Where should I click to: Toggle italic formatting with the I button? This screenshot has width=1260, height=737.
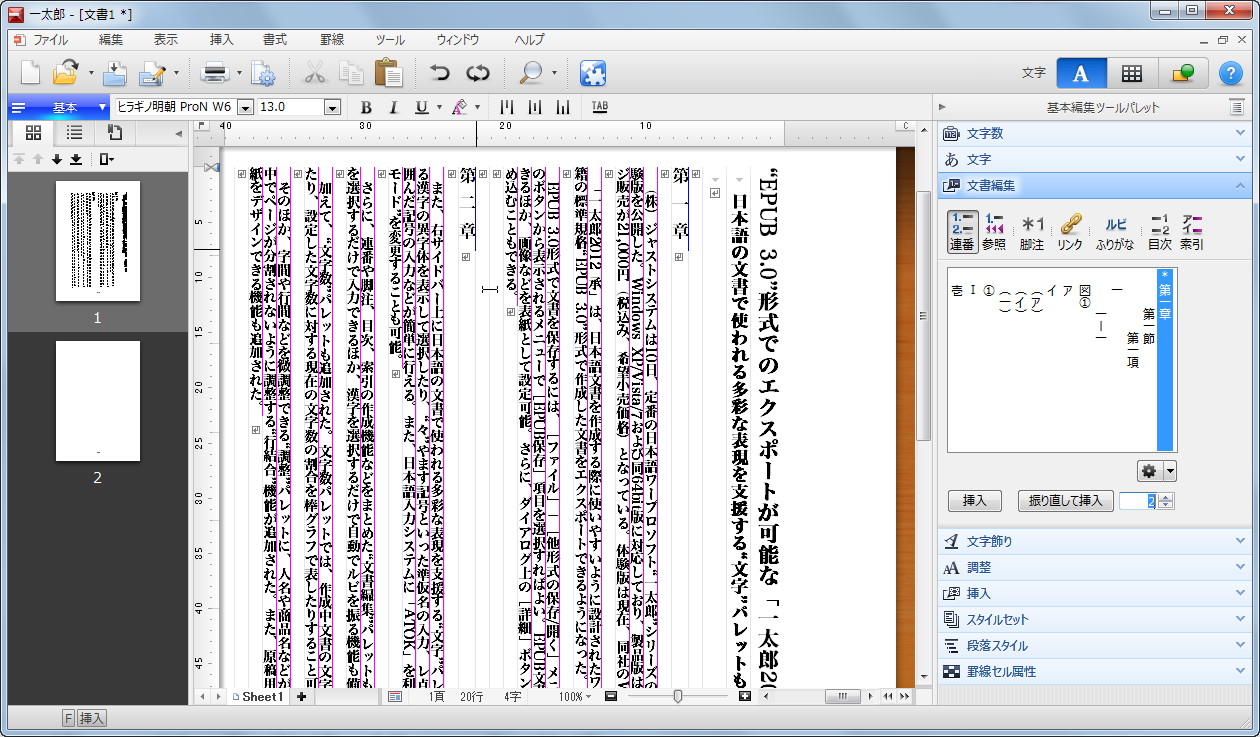[394, 107]
